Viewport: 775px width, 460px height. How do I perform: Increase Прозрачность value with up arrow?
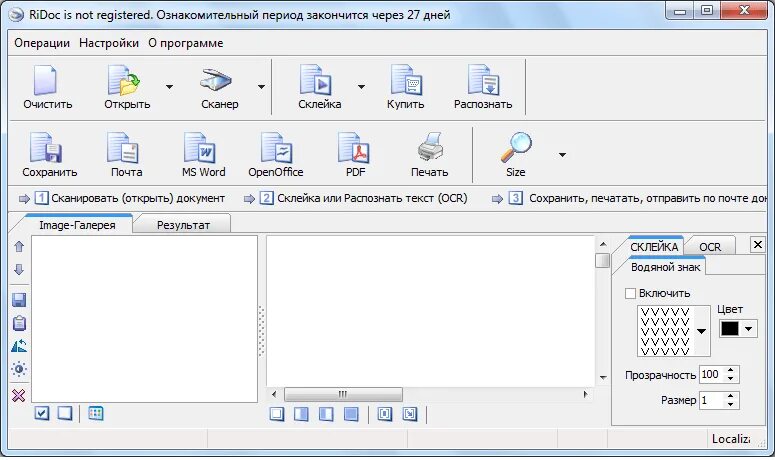coord(731,370)
